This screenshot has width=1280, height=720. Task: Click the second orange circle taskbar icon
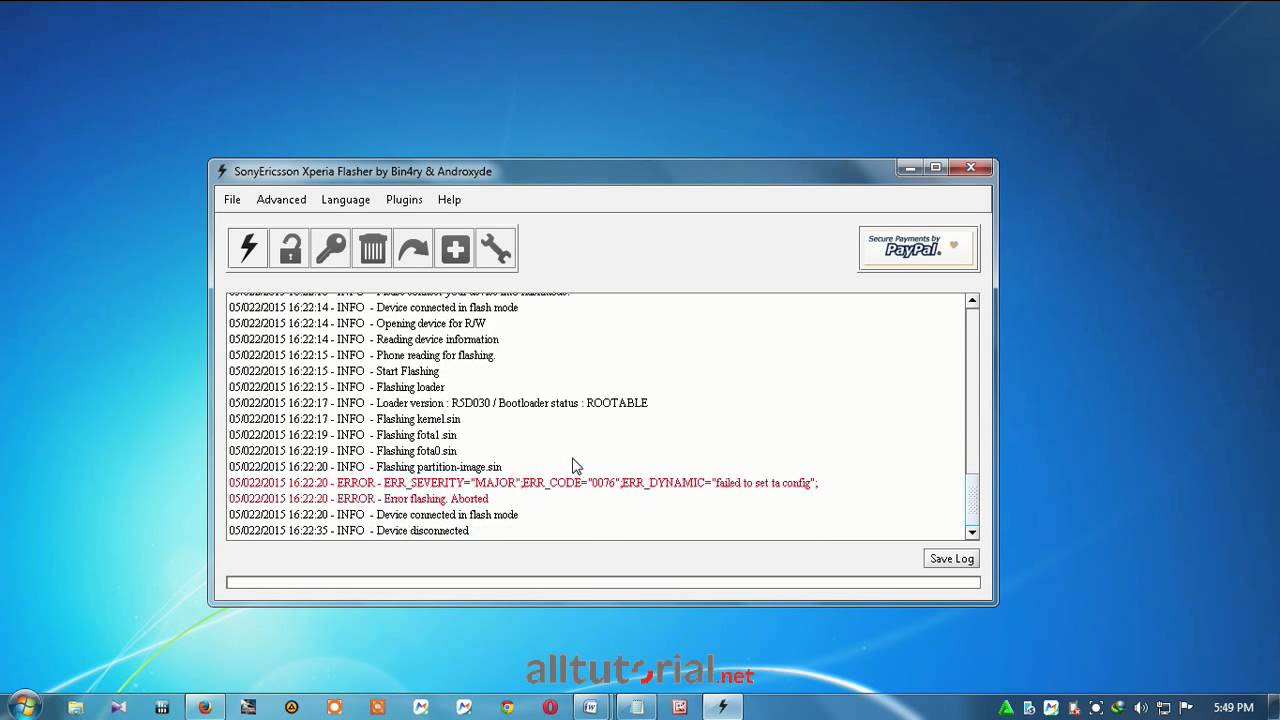click(378, 707)
